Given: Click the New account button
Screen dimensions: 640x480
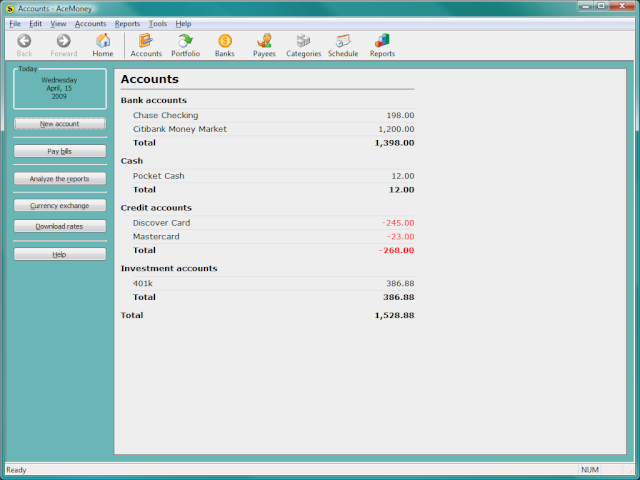Looking at the screenshot, I should (60, 124).
